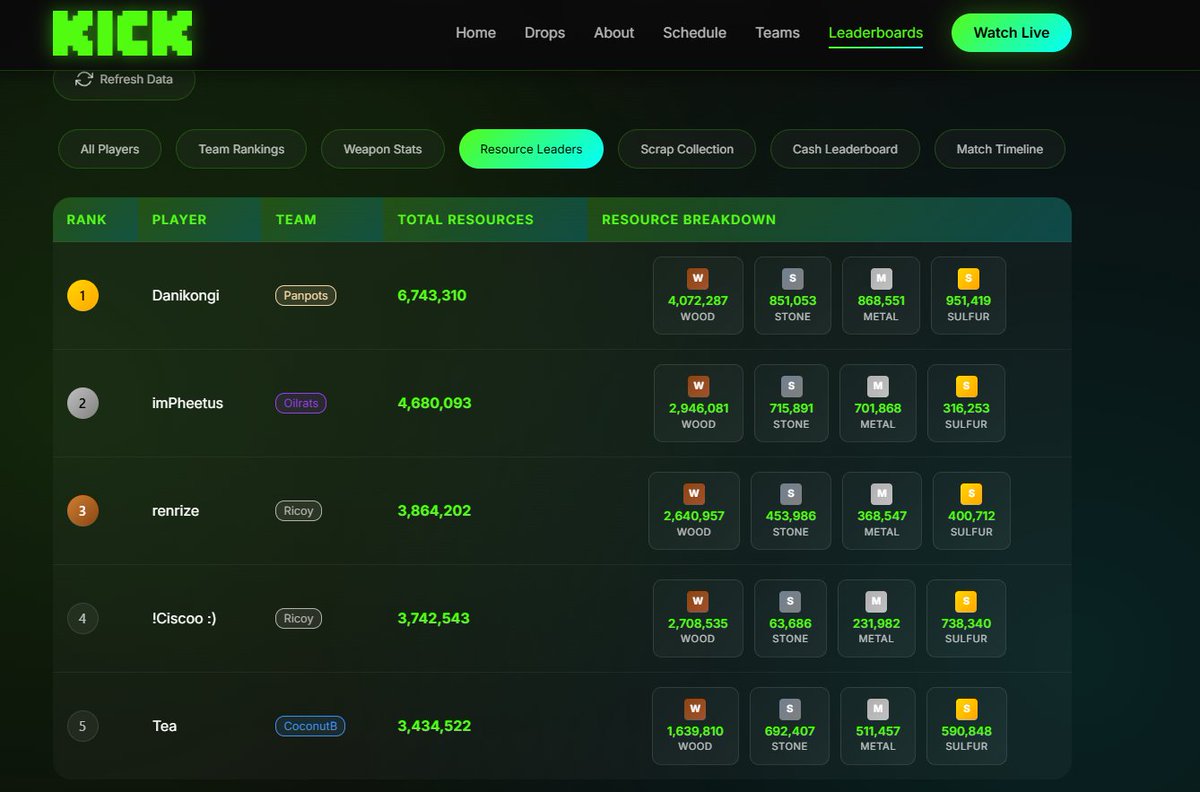
Task: Click Danikongi's wood W icon
Action: (697, 279)
